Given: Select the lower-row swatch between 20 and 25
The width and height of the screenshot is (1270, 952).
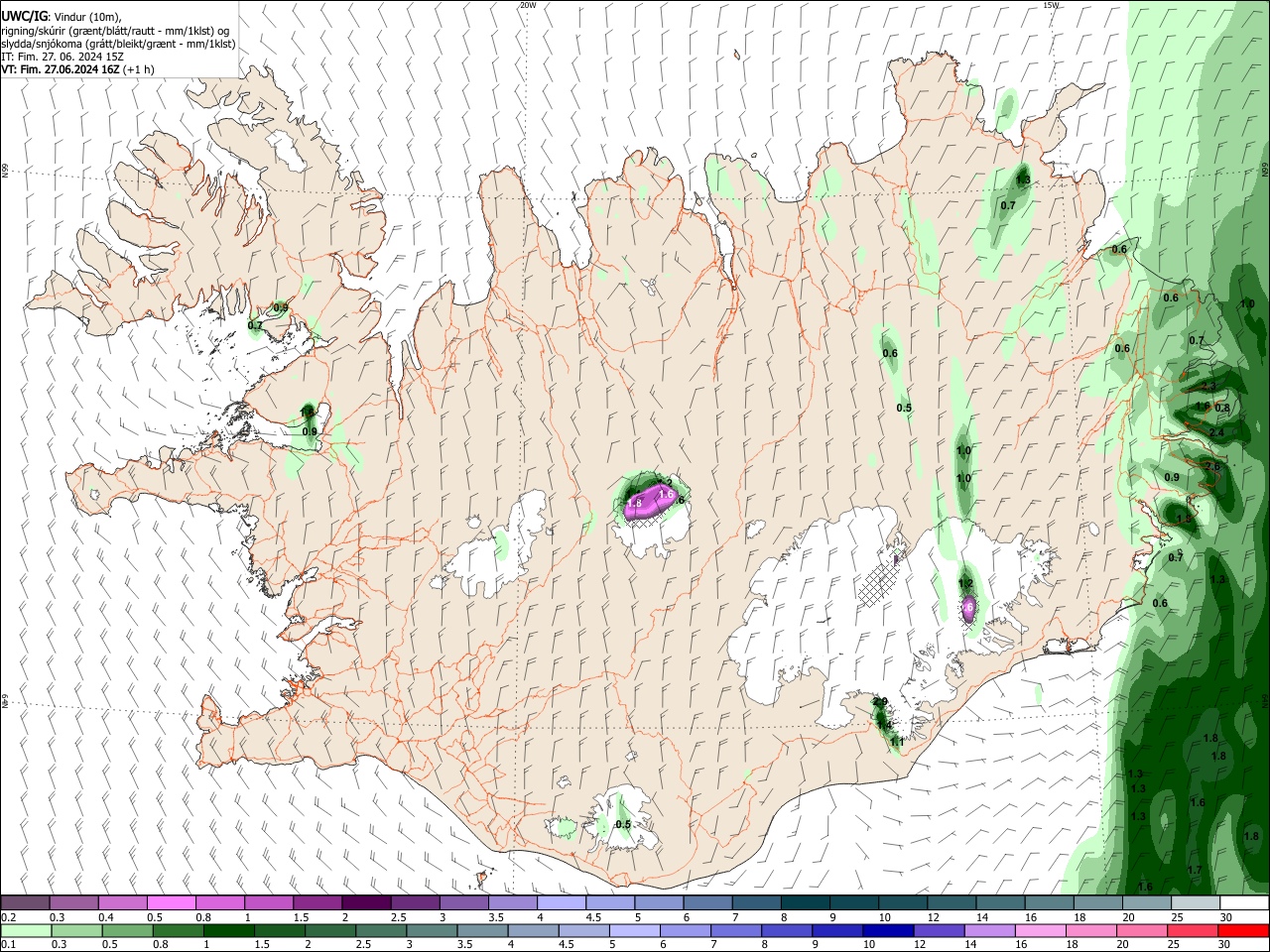Looking at the screenshot, I should tap(1143, 931).
